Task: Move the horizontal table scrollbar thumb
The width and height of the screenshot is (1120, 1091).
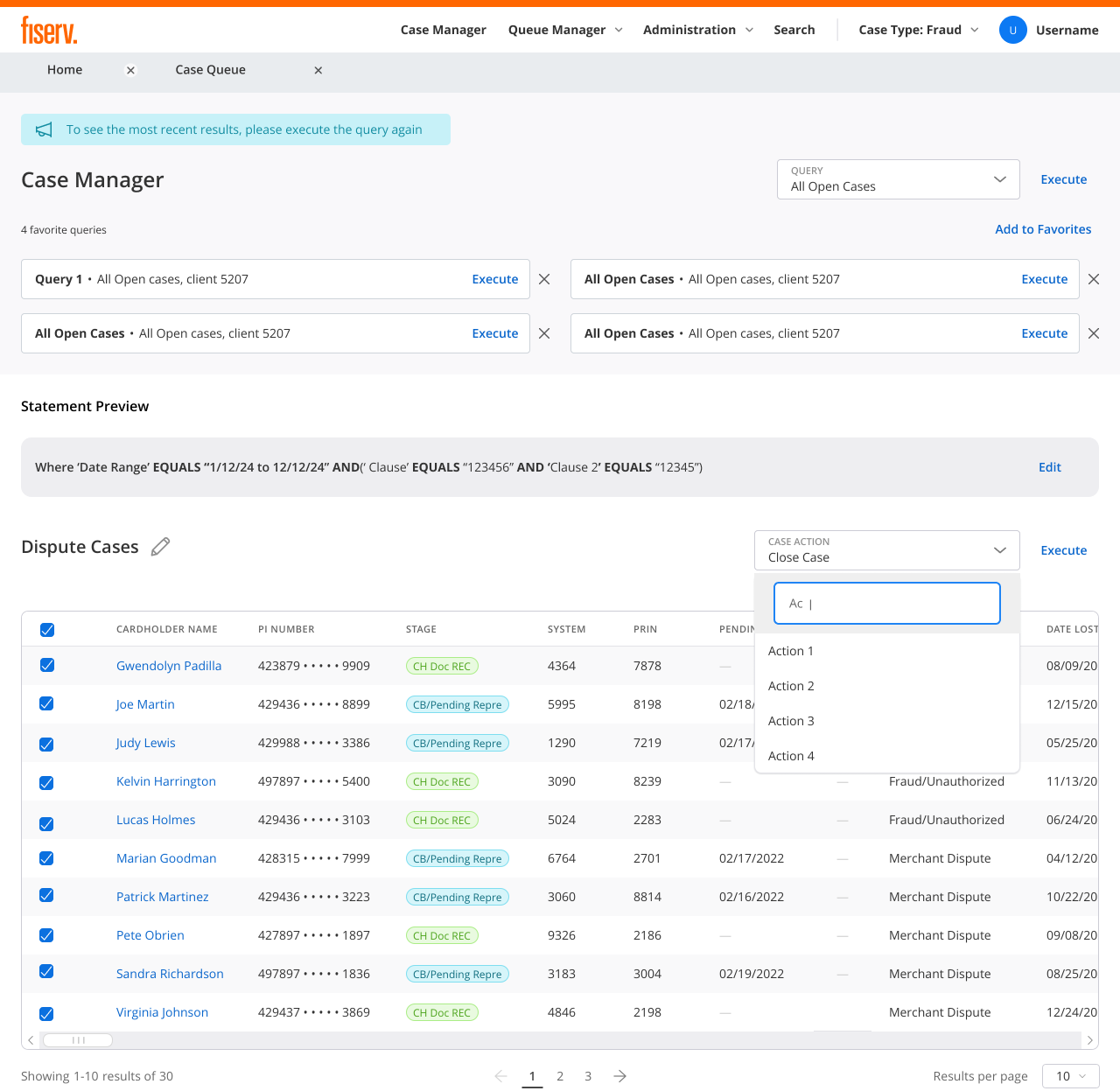Action: coord(78,1040)
